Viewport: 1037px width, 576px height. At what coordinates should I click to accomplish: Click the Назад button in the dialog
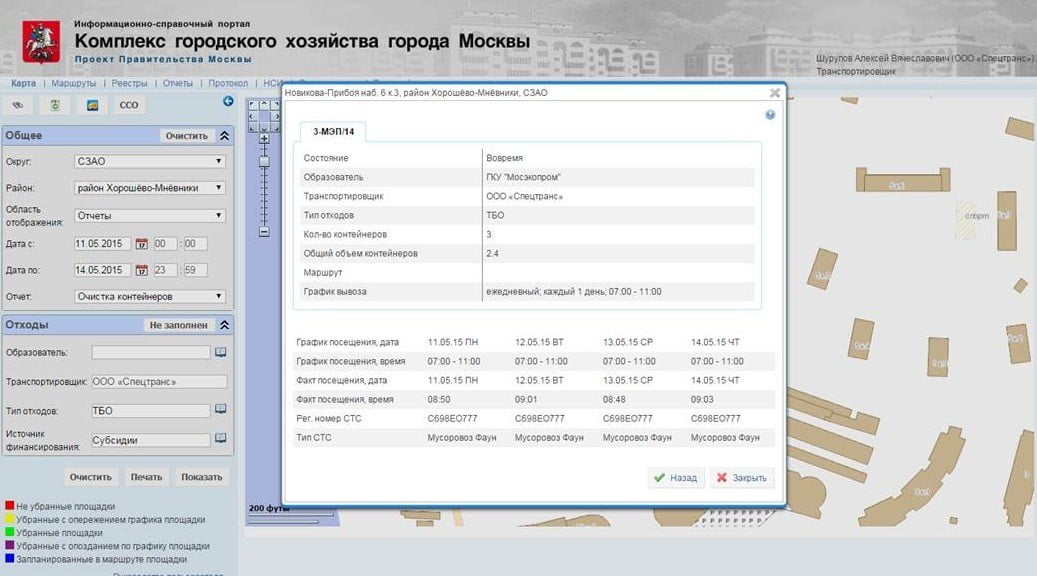[x=676, y=477]
